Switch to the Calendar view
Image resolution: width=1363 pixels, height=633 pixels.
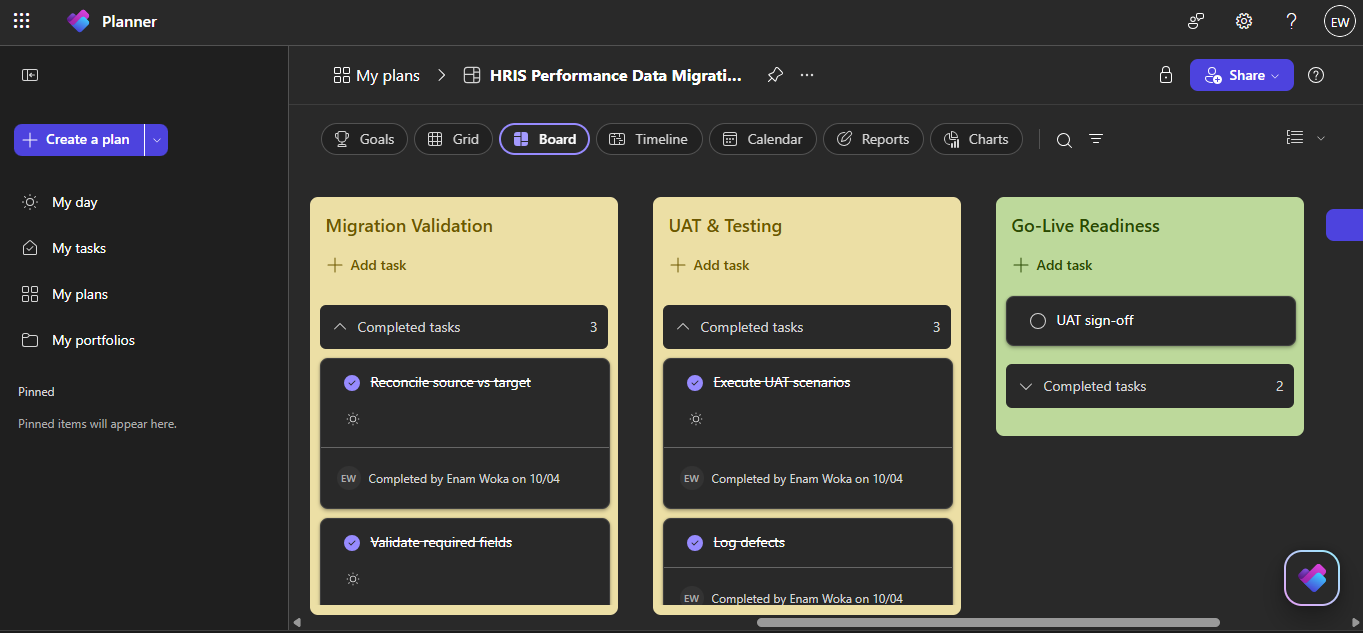[763, 139]
